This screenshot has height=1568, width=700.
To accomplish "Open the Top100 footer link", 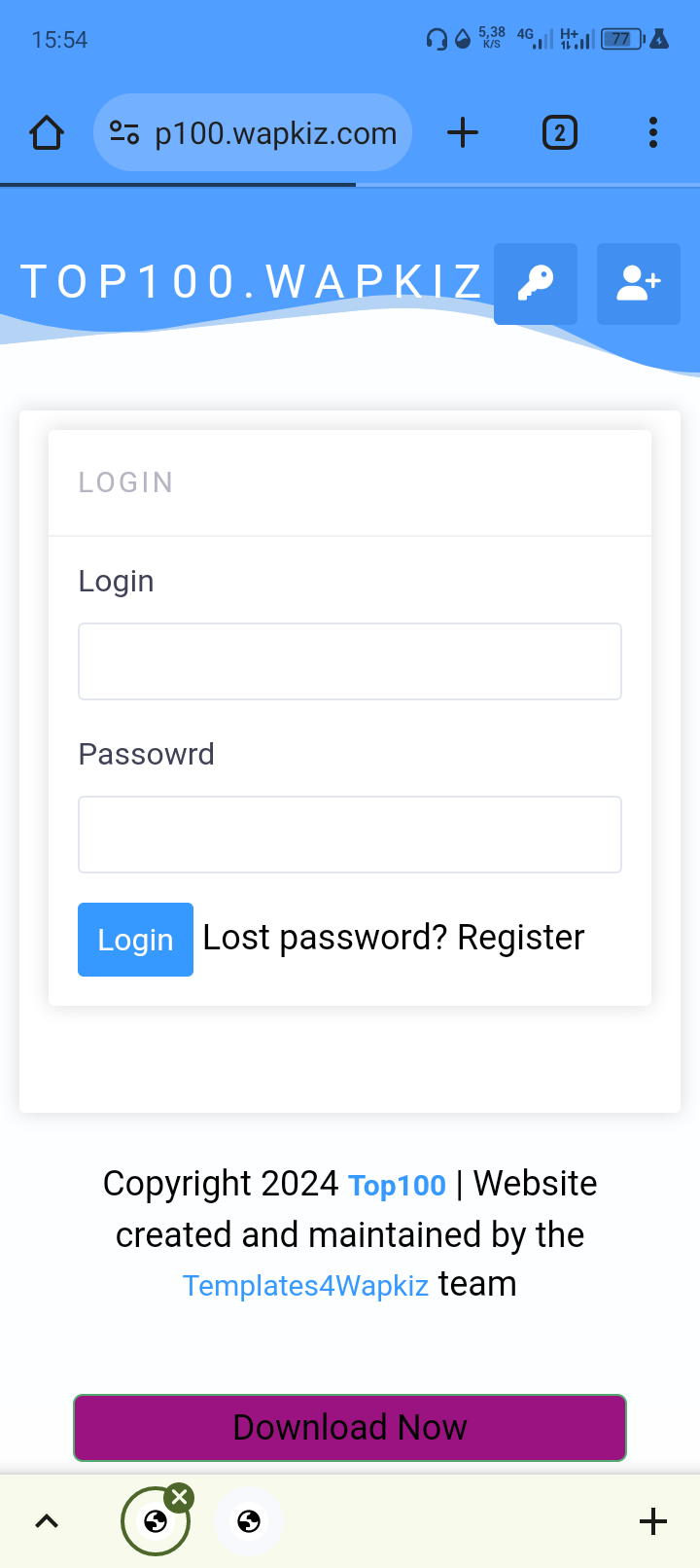I will pos(397,1186).
